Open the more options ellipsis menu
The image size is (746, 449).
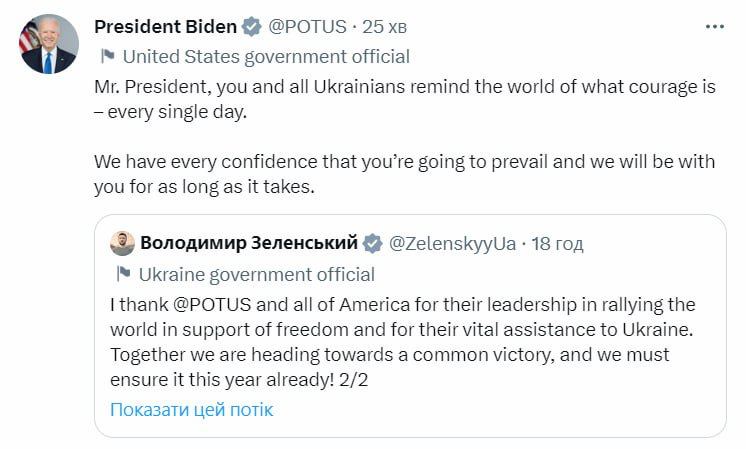coord(715,26)
